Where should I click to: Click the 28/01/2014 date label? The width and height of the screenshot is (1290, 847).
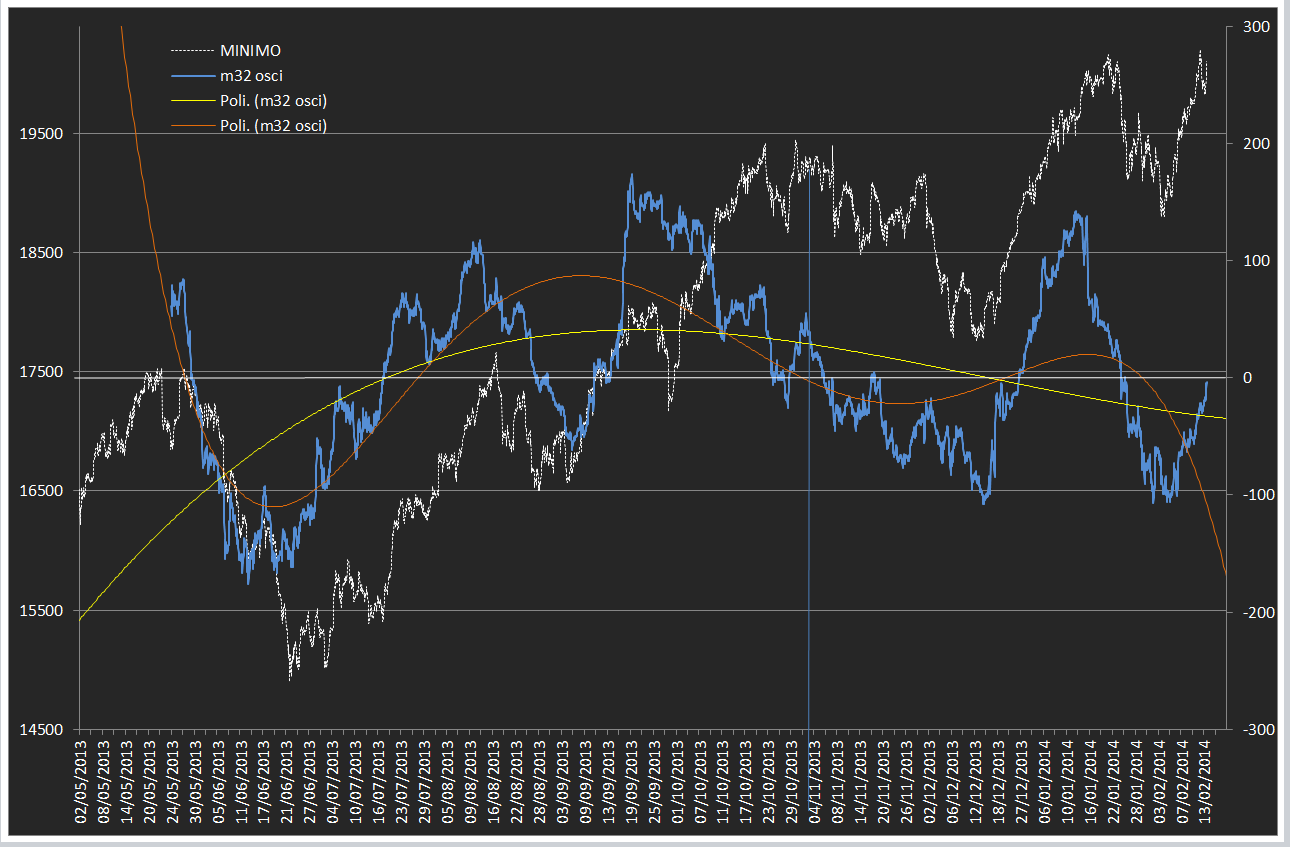(x=1135, y=782)
